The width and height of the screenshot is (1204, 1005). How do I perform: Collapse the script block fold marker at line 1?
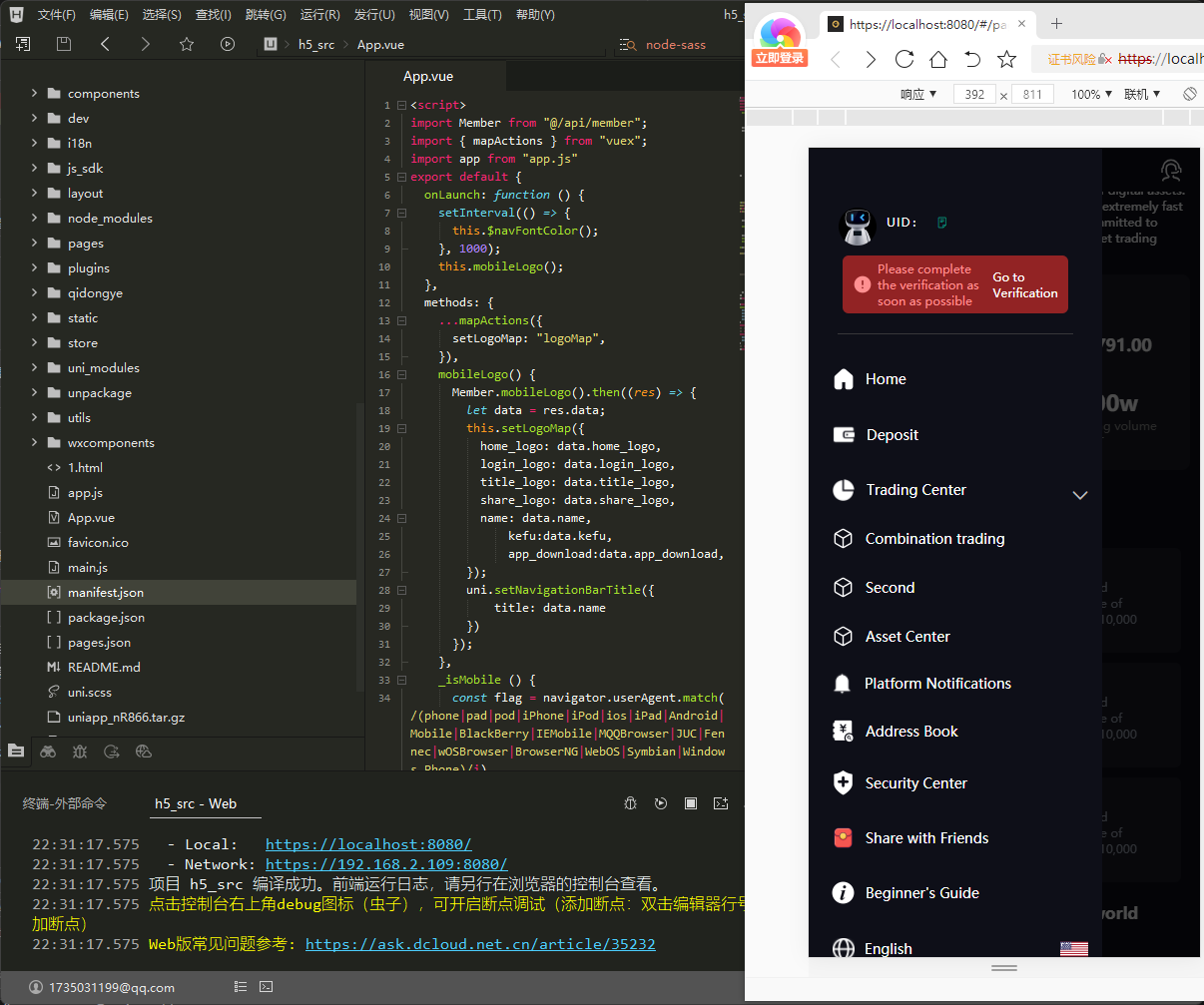tap(401, 105)
